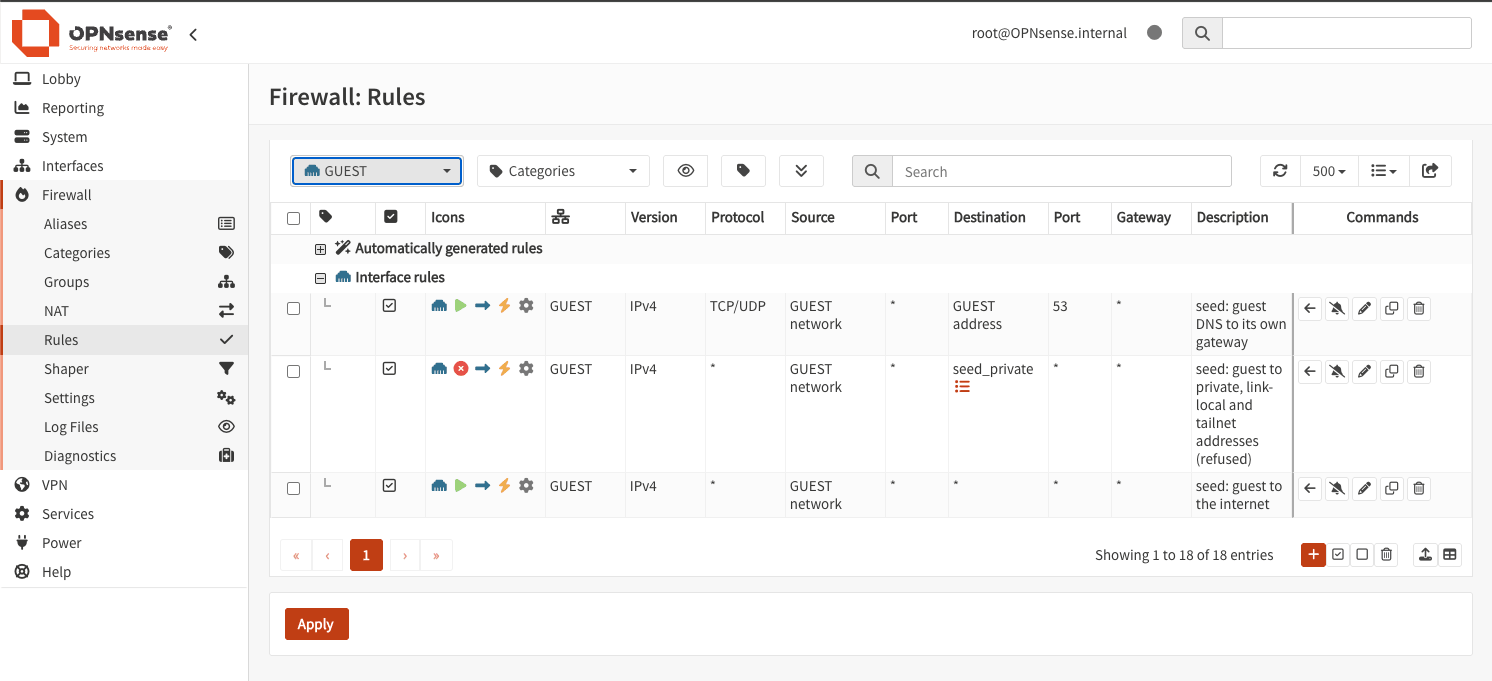Screen dimensions: 1492x681
Task: Open the Categories dropdown
Action: tap(563, 171)
